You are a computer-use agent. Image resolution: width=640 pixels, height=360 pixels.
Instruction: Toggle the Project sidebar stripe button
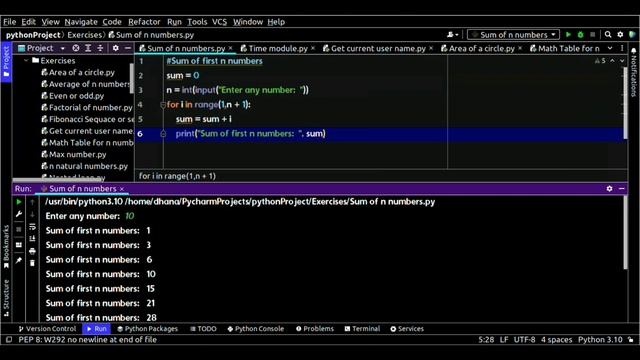[6, 62]
